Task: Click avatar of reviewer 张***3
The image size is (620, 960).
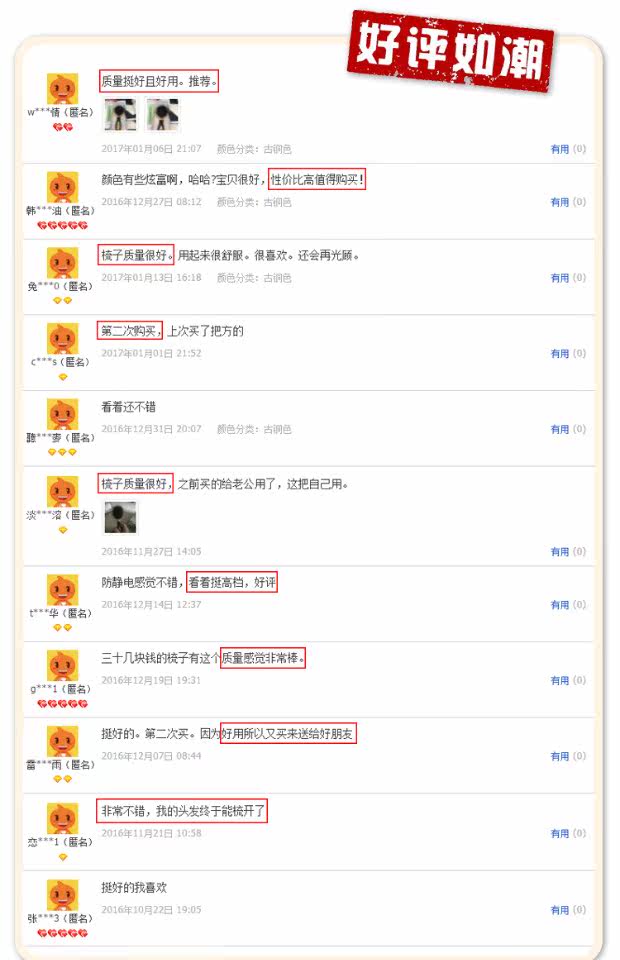Action: pos(62,894)
